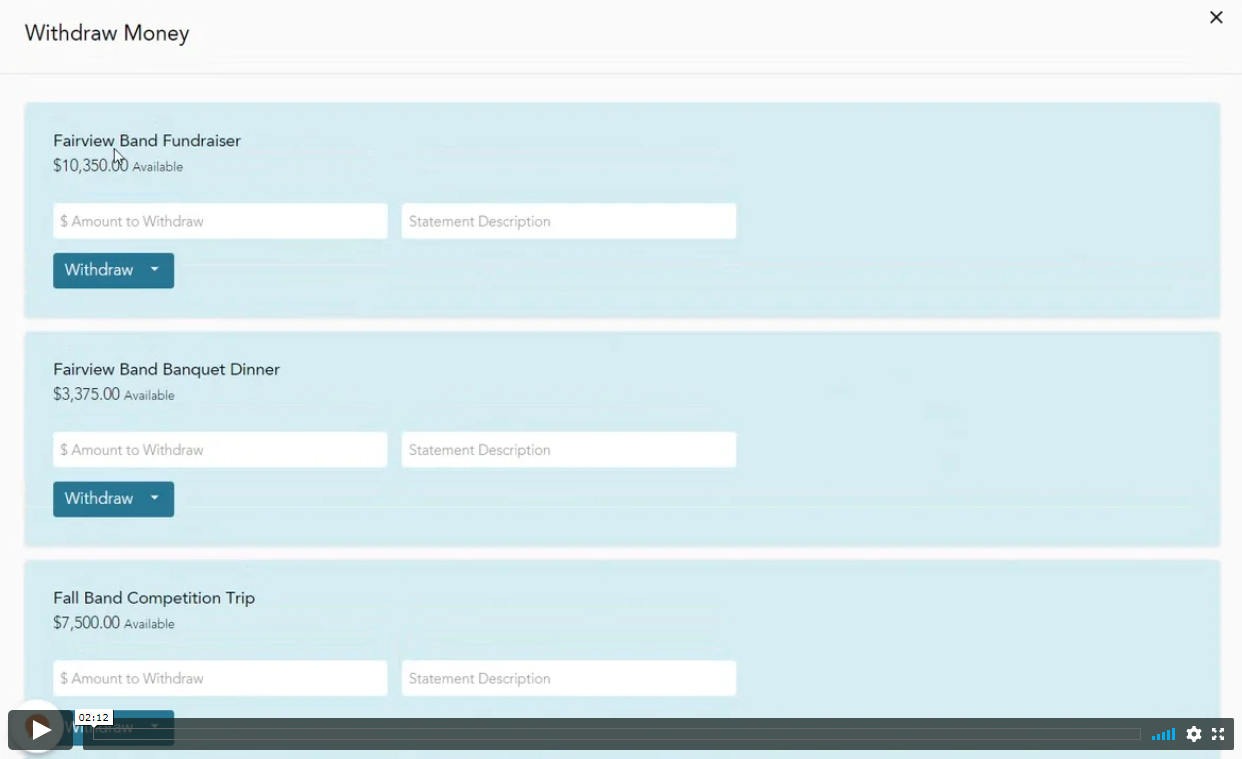Close the Withdraw Money dialog
The width and height of the screenshot is (1242, 759).
1216,18
